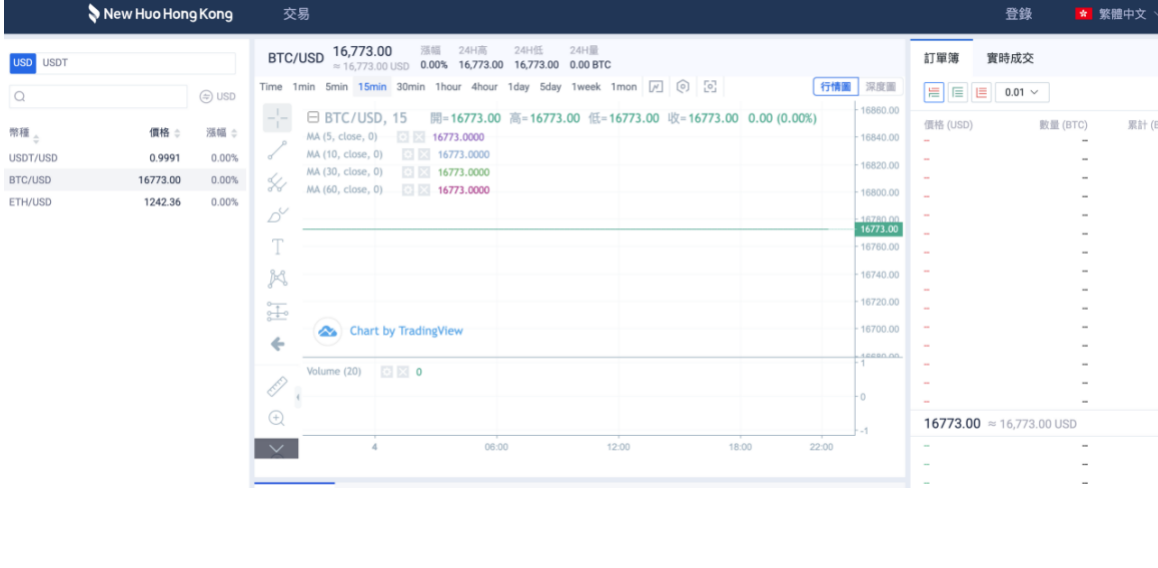This screenshot has height=568, width=1158.
Task: Switch chart to 深度圖 depth view
Action: (880, 87)
